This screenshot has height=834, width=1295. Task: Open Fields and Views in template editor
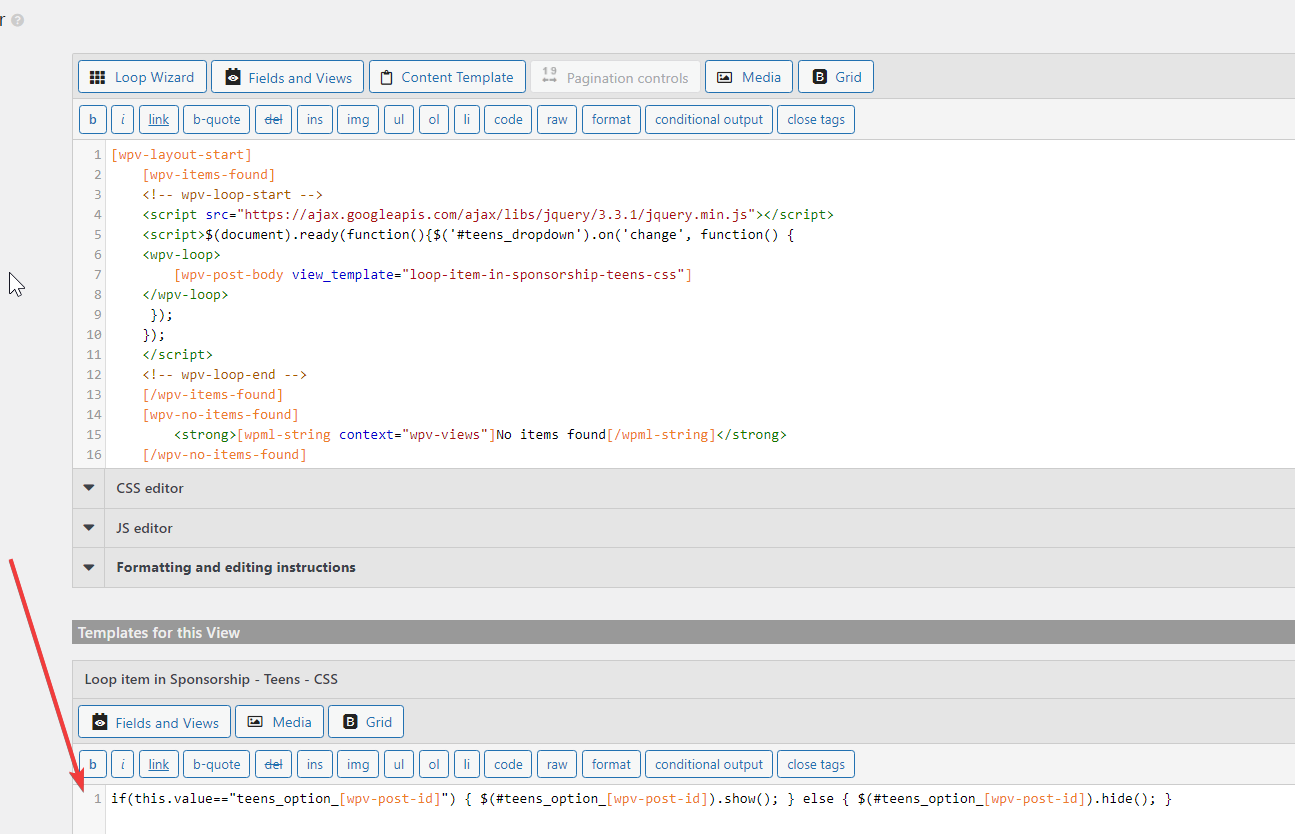click(x=155, y=722)
